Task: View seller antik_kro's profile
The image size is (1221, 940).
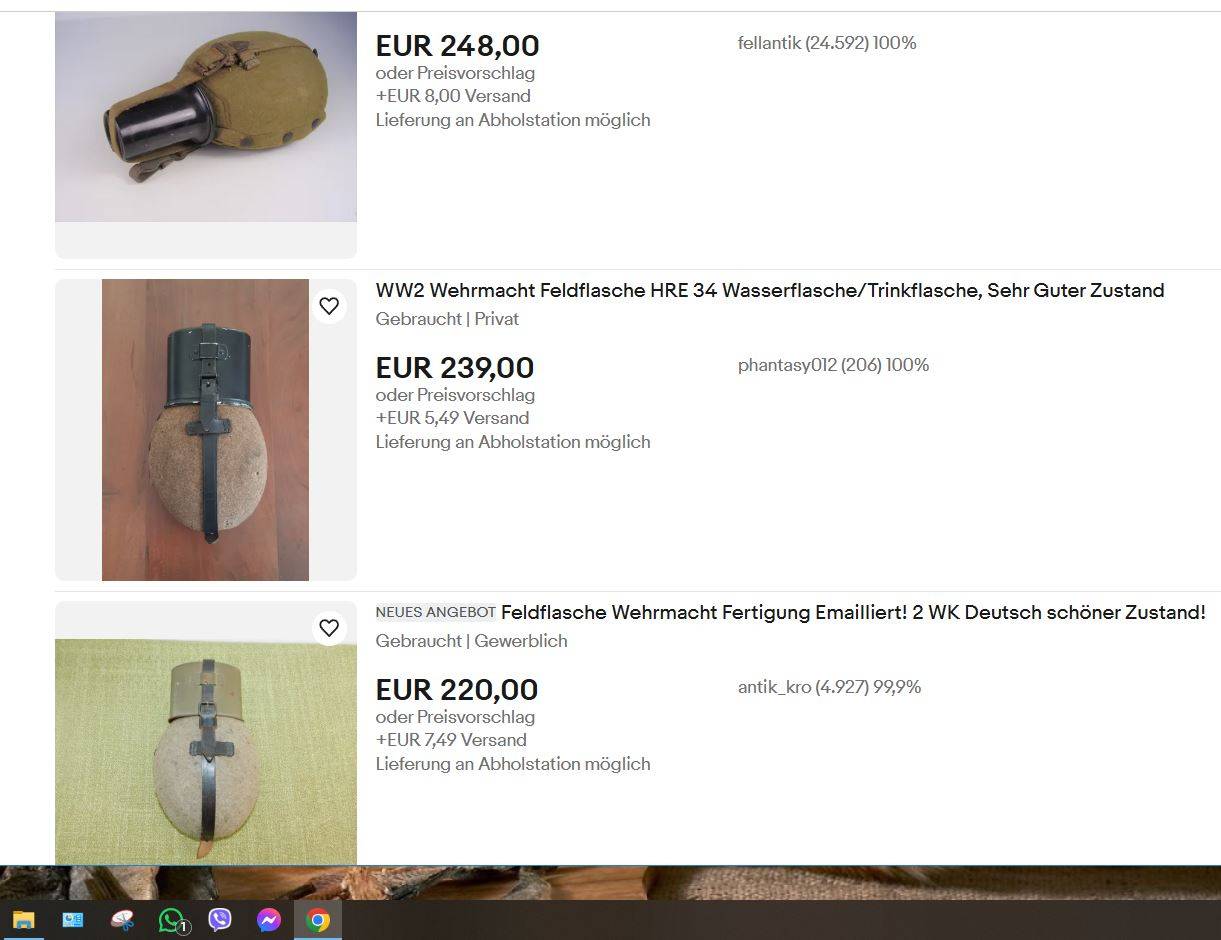Action: pos(774,687)
